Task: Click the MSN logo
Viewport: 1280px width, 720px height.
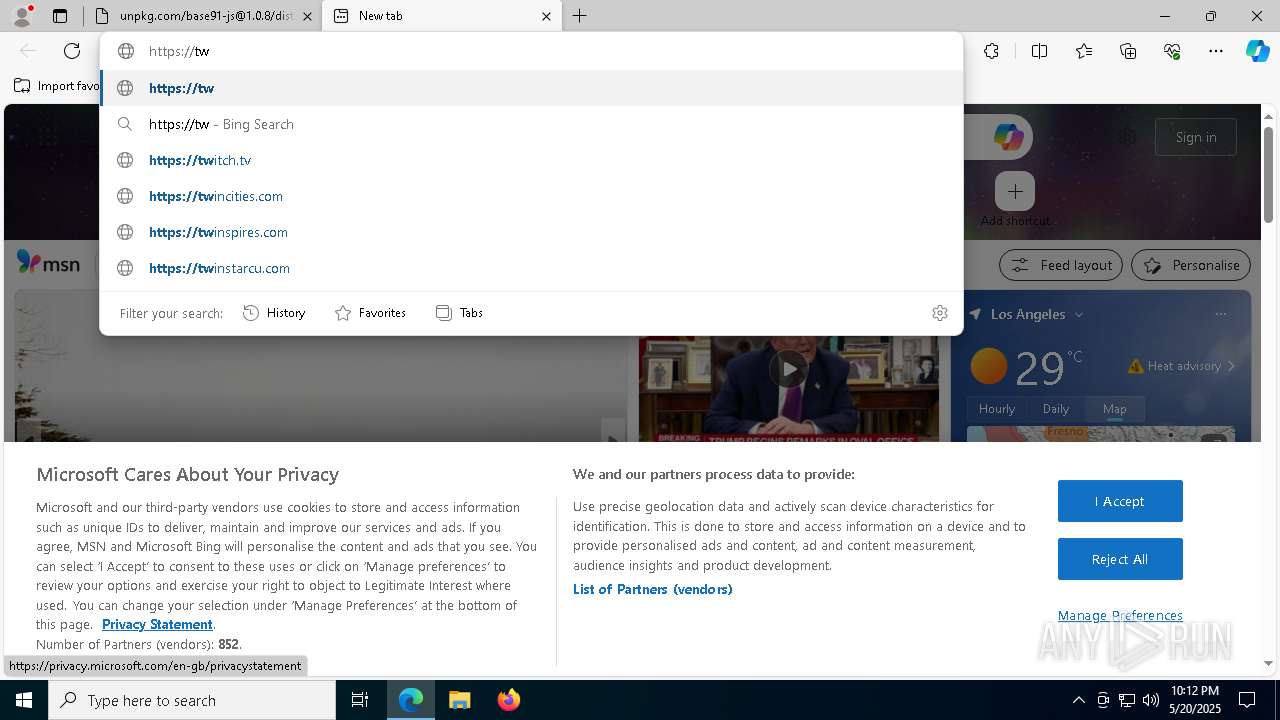Action: 48,264
